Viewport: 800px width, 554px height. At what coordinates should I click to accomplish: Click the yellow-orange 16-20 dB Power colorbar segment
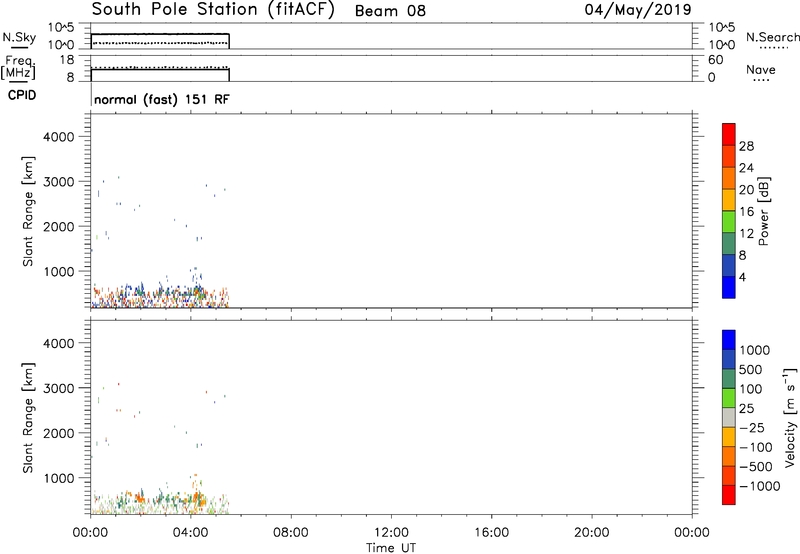729,200
